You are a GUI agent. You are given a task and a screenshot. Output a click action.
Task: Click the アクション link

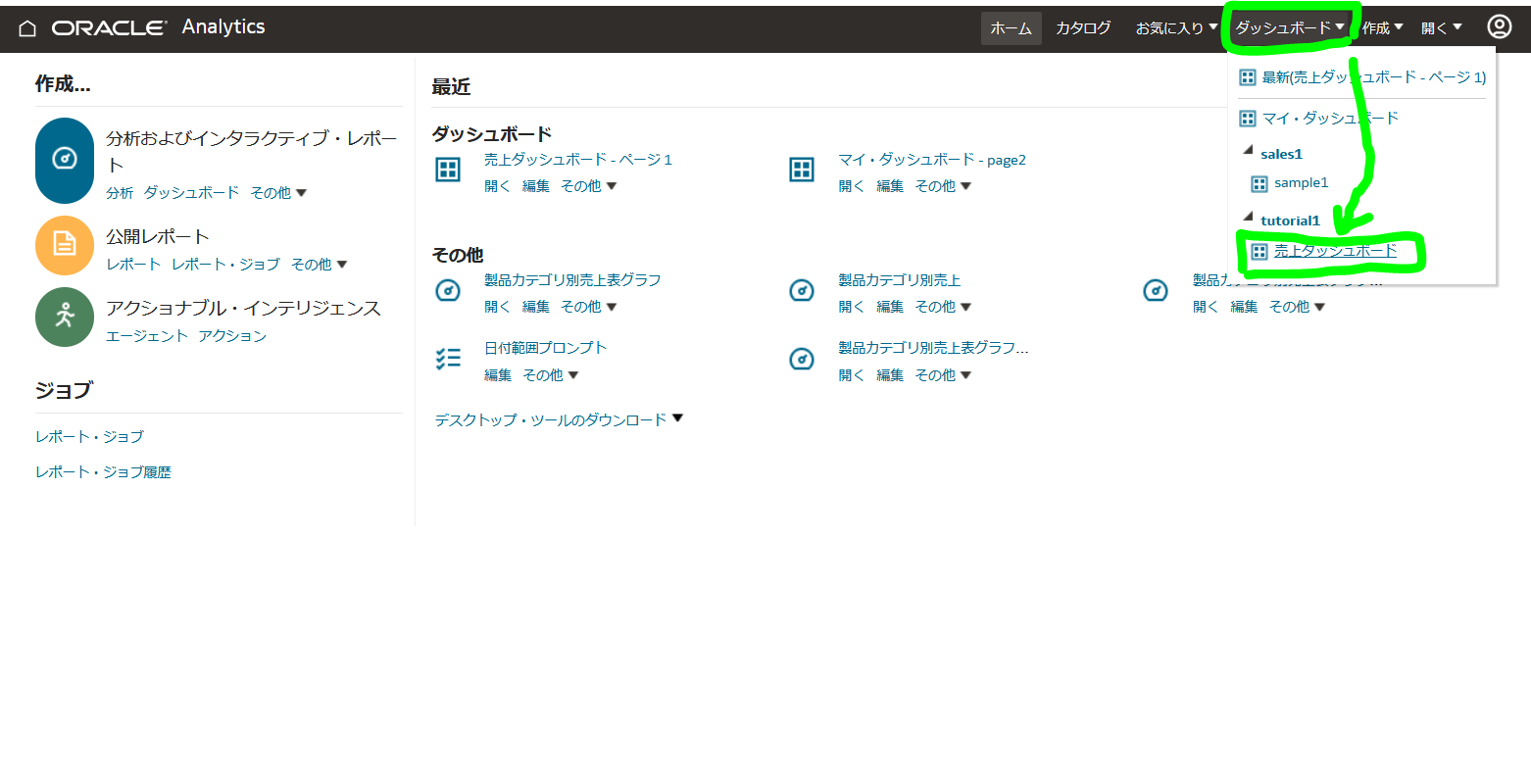(x=232, y=336)
